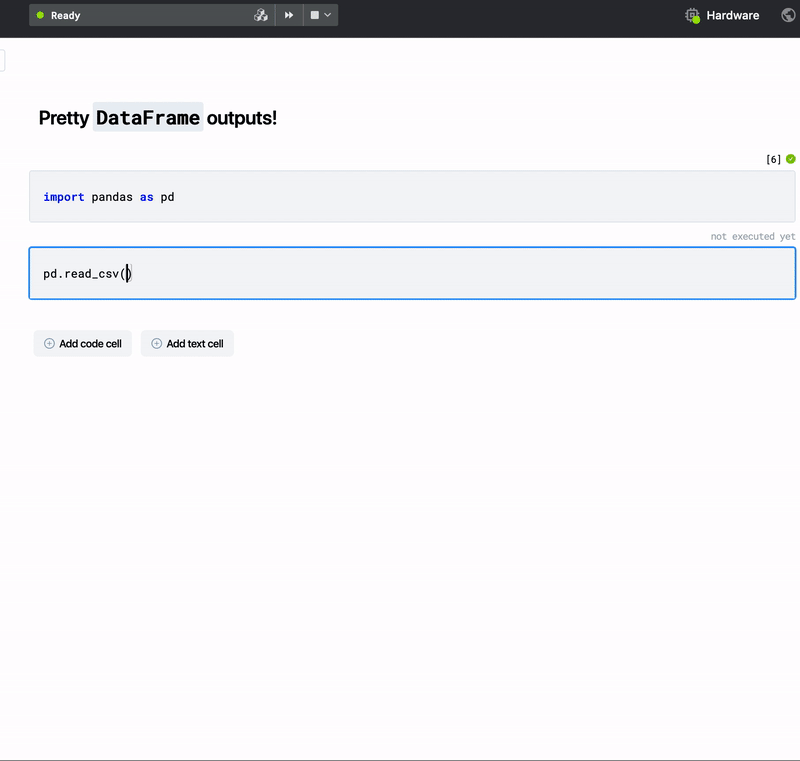Click the 'not executed yet' status text
Viewport: 800px width, 761px height.
[x=753, y=237]
